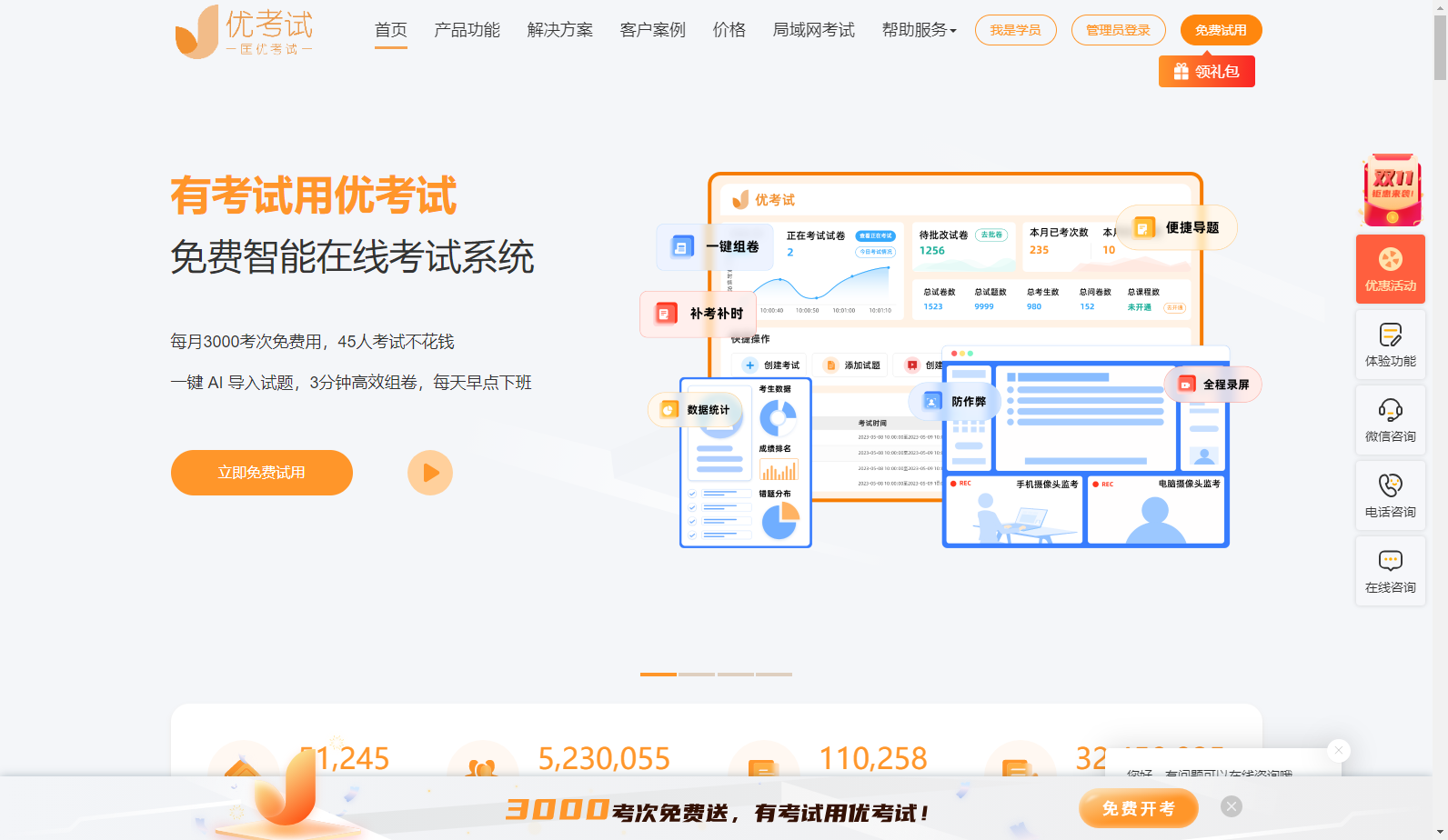
Task: Select the third carousel indicator
Action: pyautogui.click(x=736, y=675)
